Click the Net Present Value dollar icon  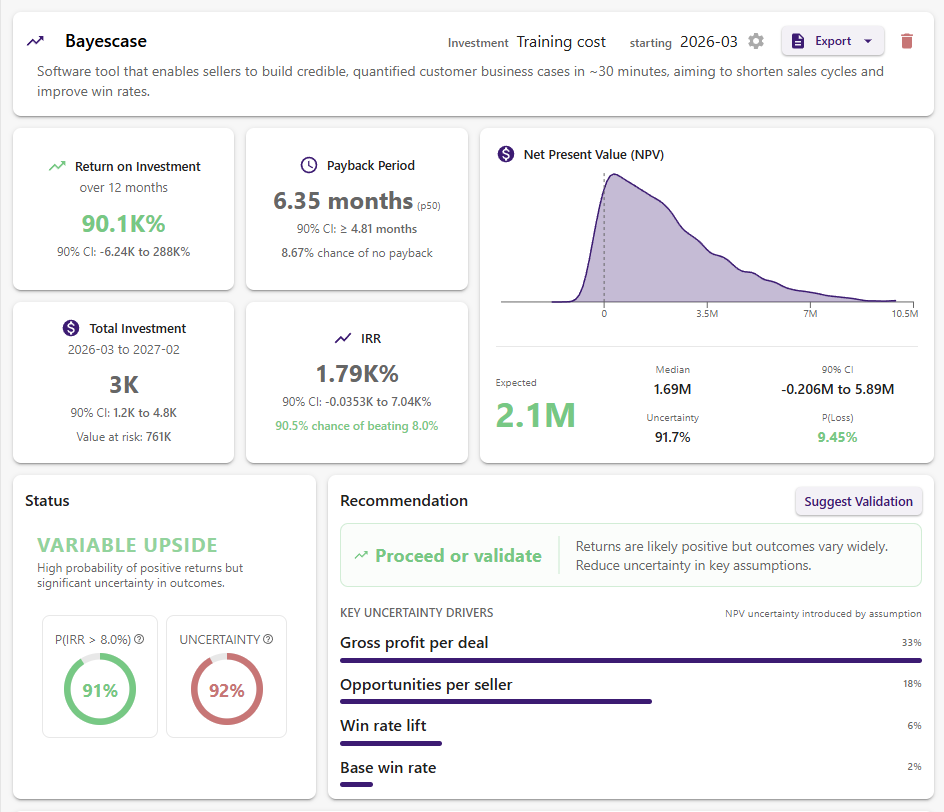(x=506, y=154)
